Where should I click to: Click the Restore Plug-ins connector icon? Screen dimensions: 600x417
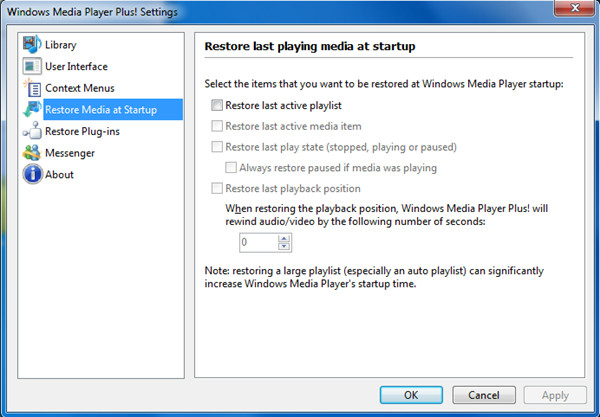pyautogui.click(x=32, y=131)
